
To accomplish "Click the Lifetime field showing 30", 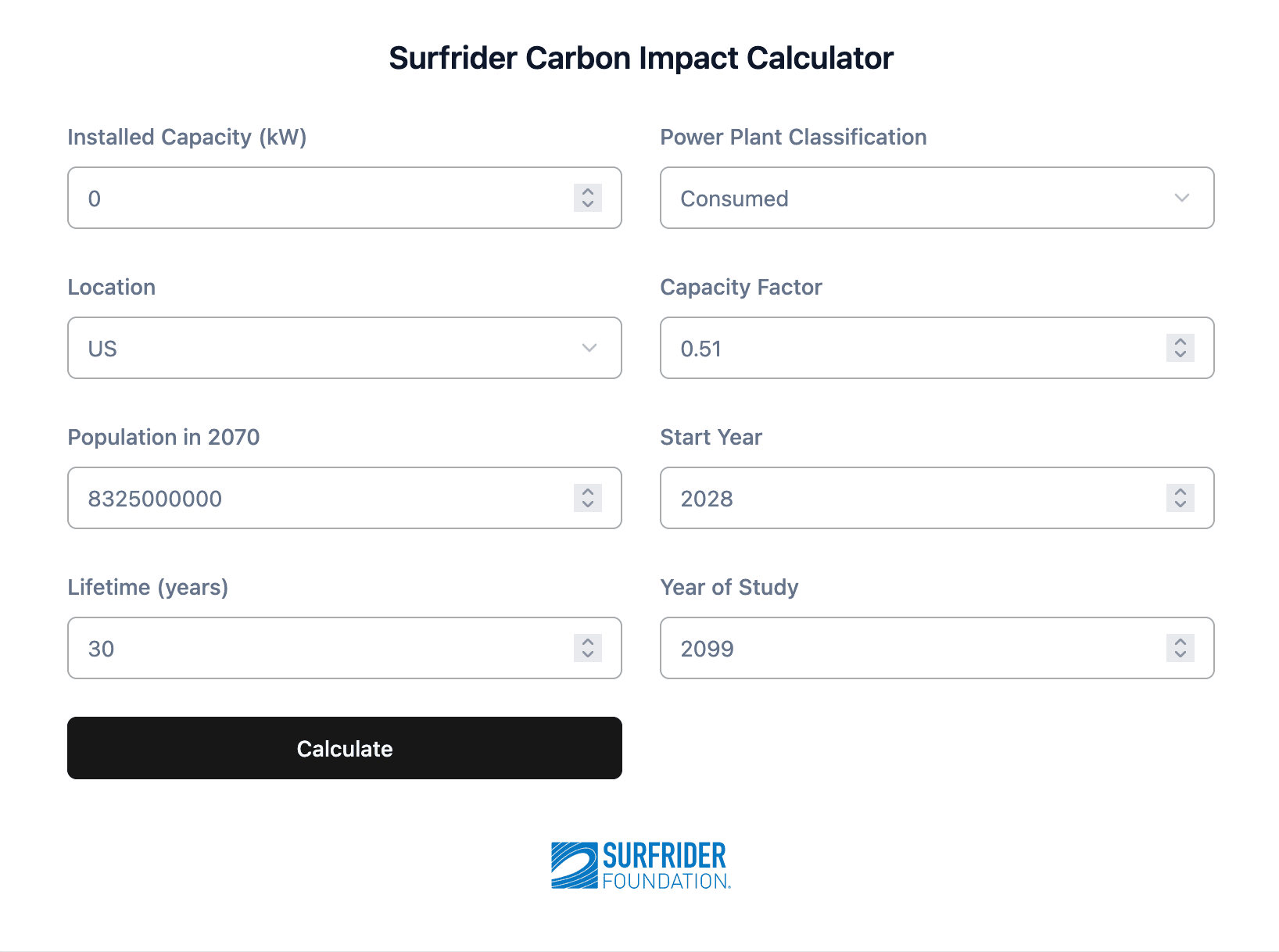I will click(313, 648).
